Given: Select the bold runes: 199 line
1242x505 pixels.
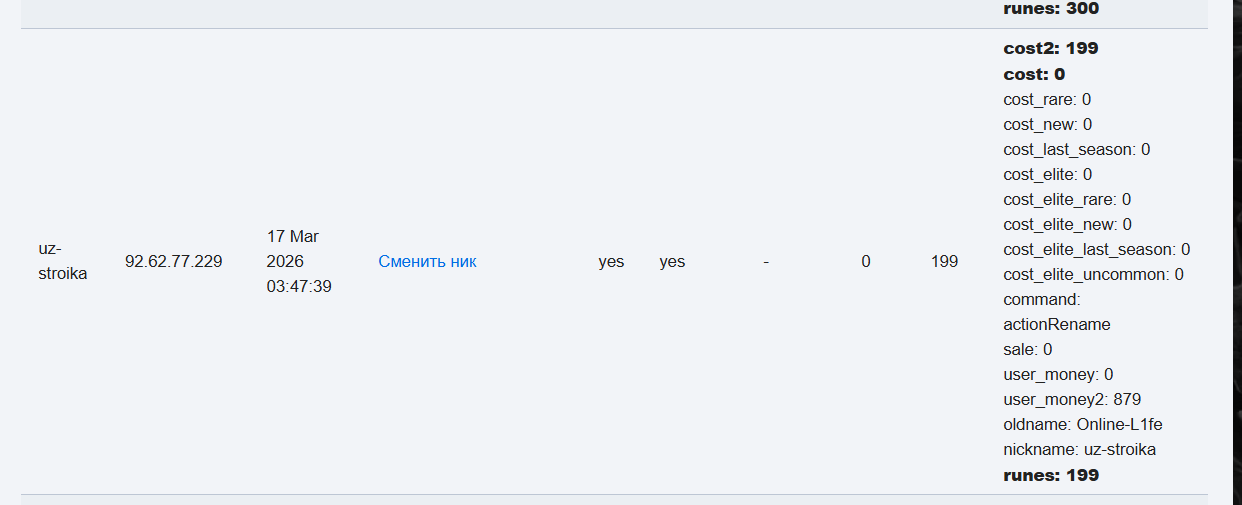Looking at the screenshot, I should (x=1051, y=475).
